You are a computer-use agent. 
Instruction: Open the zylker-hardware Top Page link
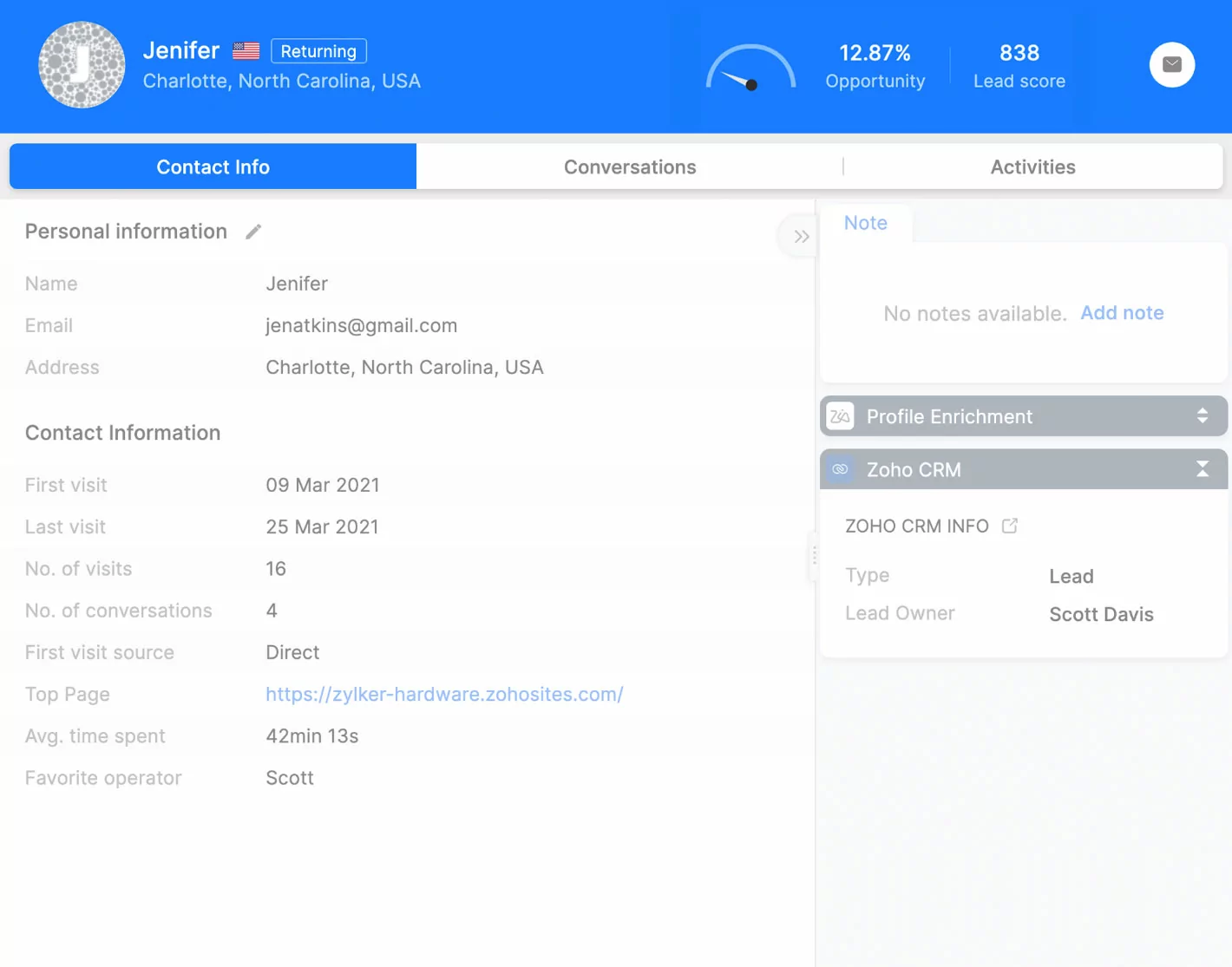click(x=444, y=694)
